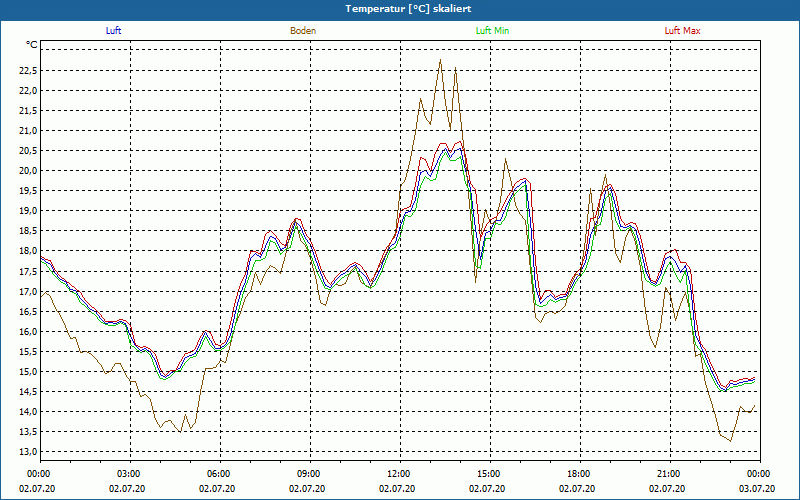Click the 18:00 time axis label
Image resolution: width=800 pixels, height=500 pixels.
[x=580, y=474]
